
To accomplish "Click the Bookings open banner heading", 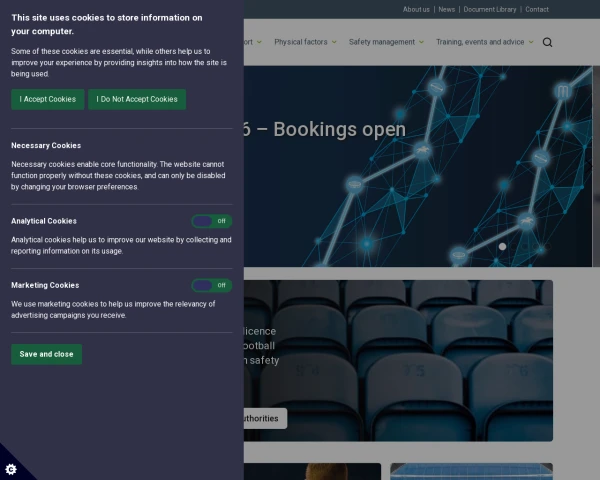I will 325,130.
